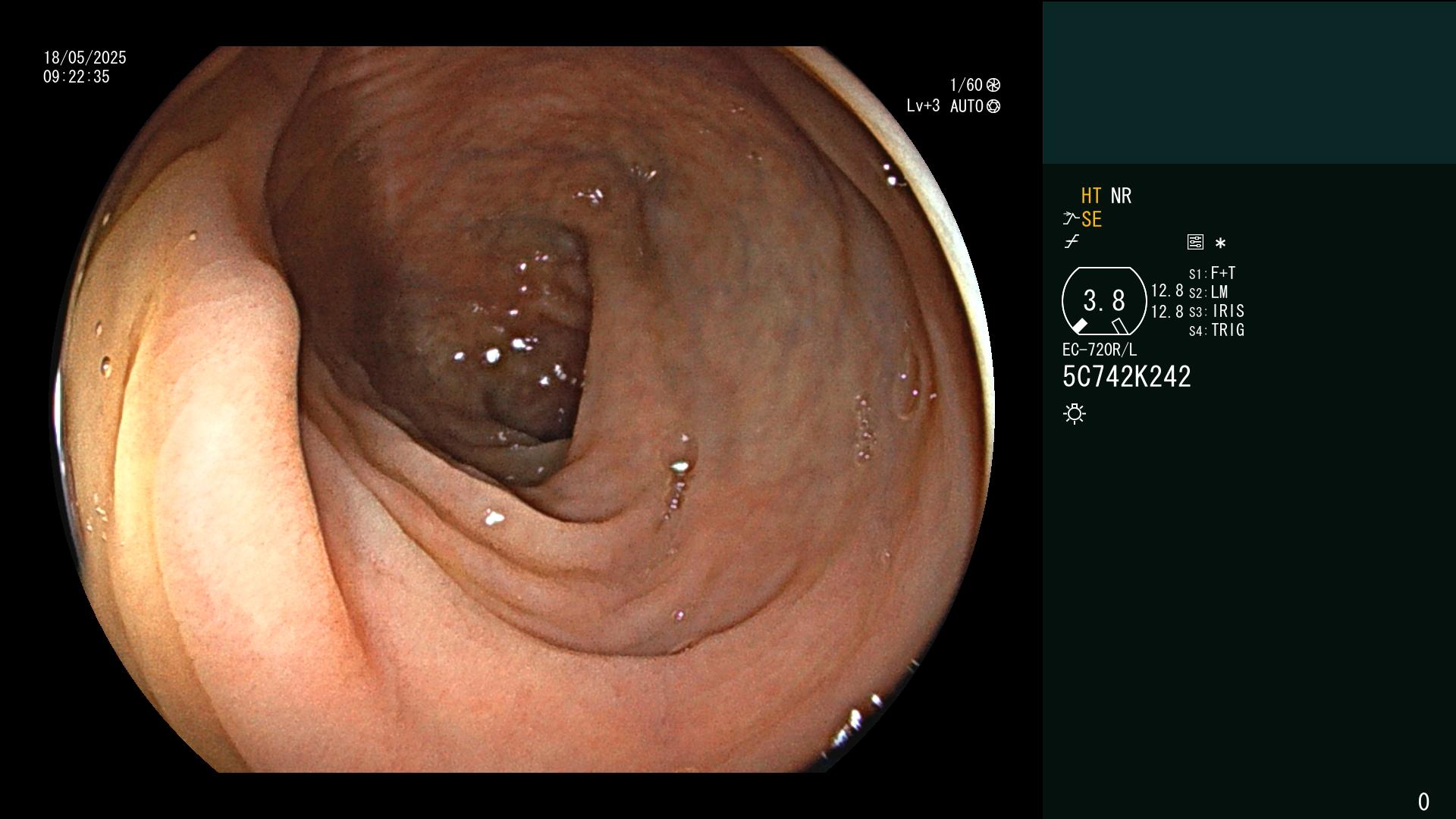The image size is (1456, 819).
Task: Click the date 18/05/2025
Action: click(x=85, y=58)
